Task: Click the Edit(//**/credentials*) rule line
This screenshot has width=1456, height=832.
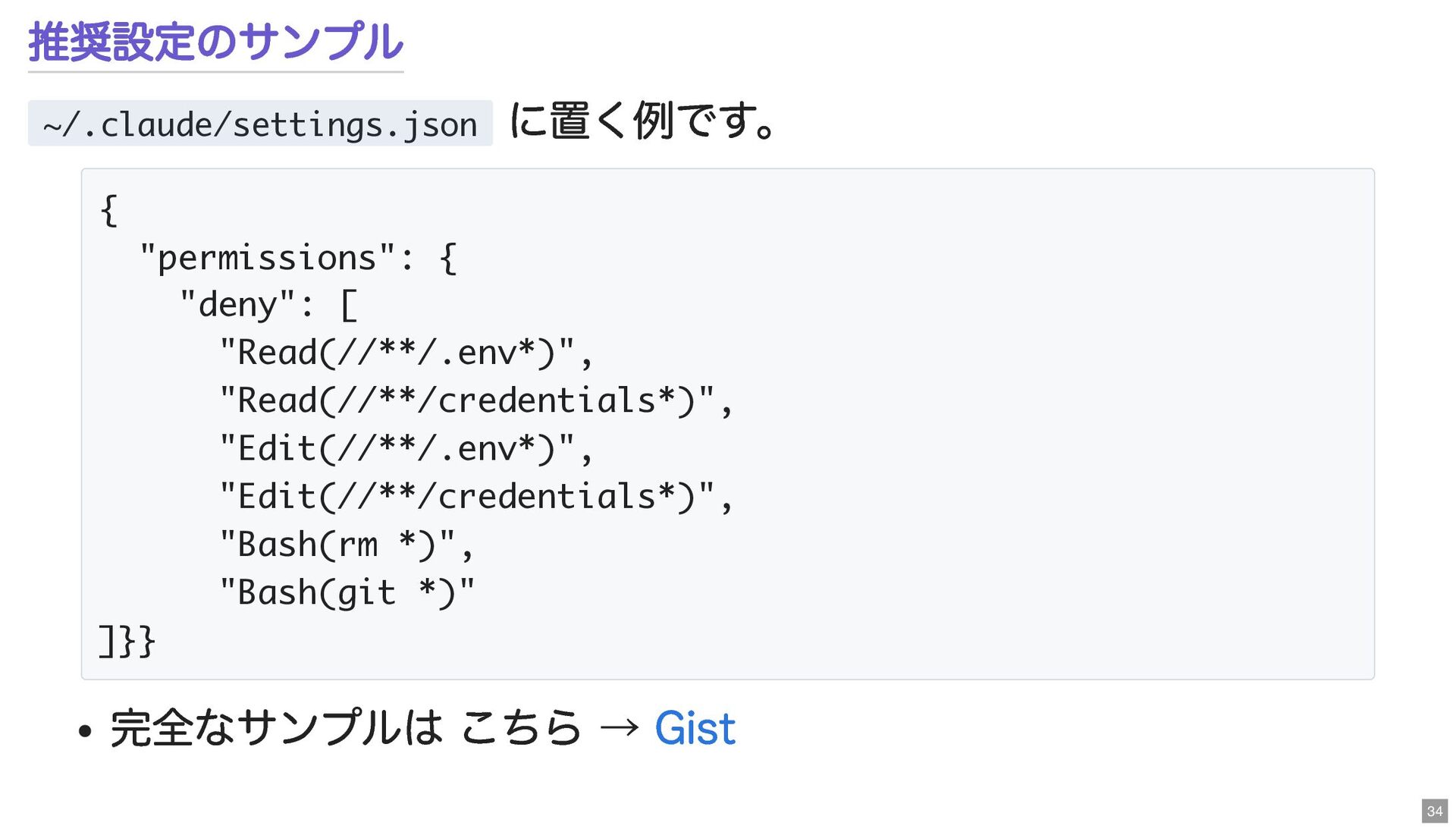Action: click(x=475, y=497)
